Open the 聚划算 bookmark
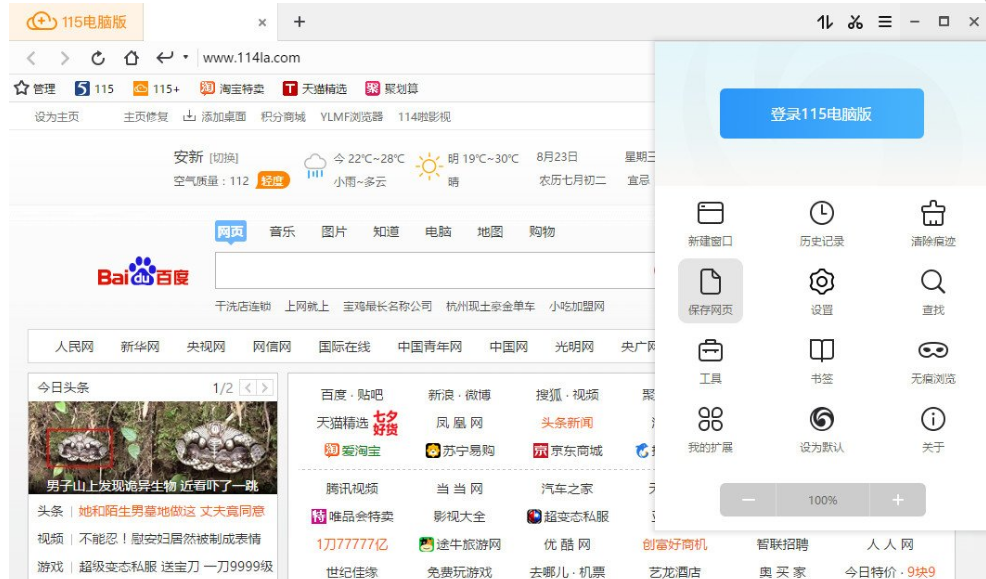986x579 pixels. click(391, 89)
